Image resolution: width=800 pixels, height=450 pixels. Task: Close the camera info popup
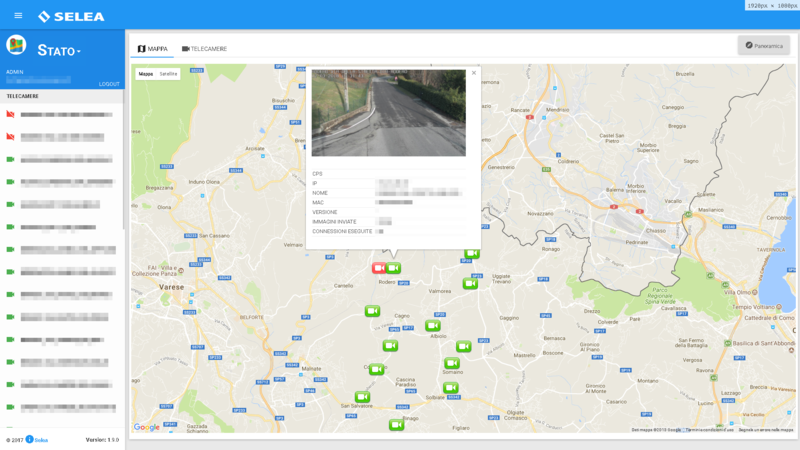pos(474,73)
